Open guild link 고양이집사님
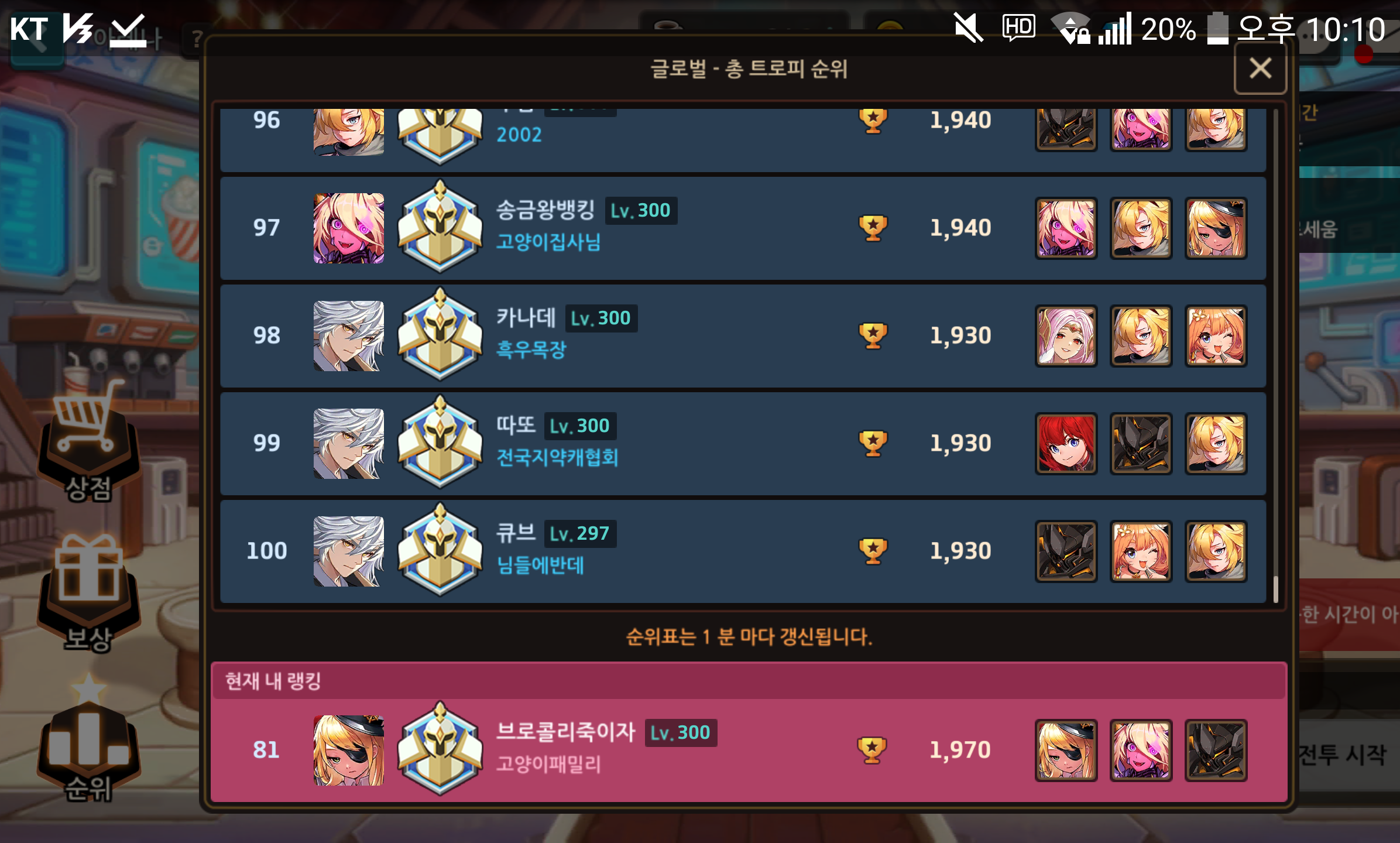 [548, 242]
